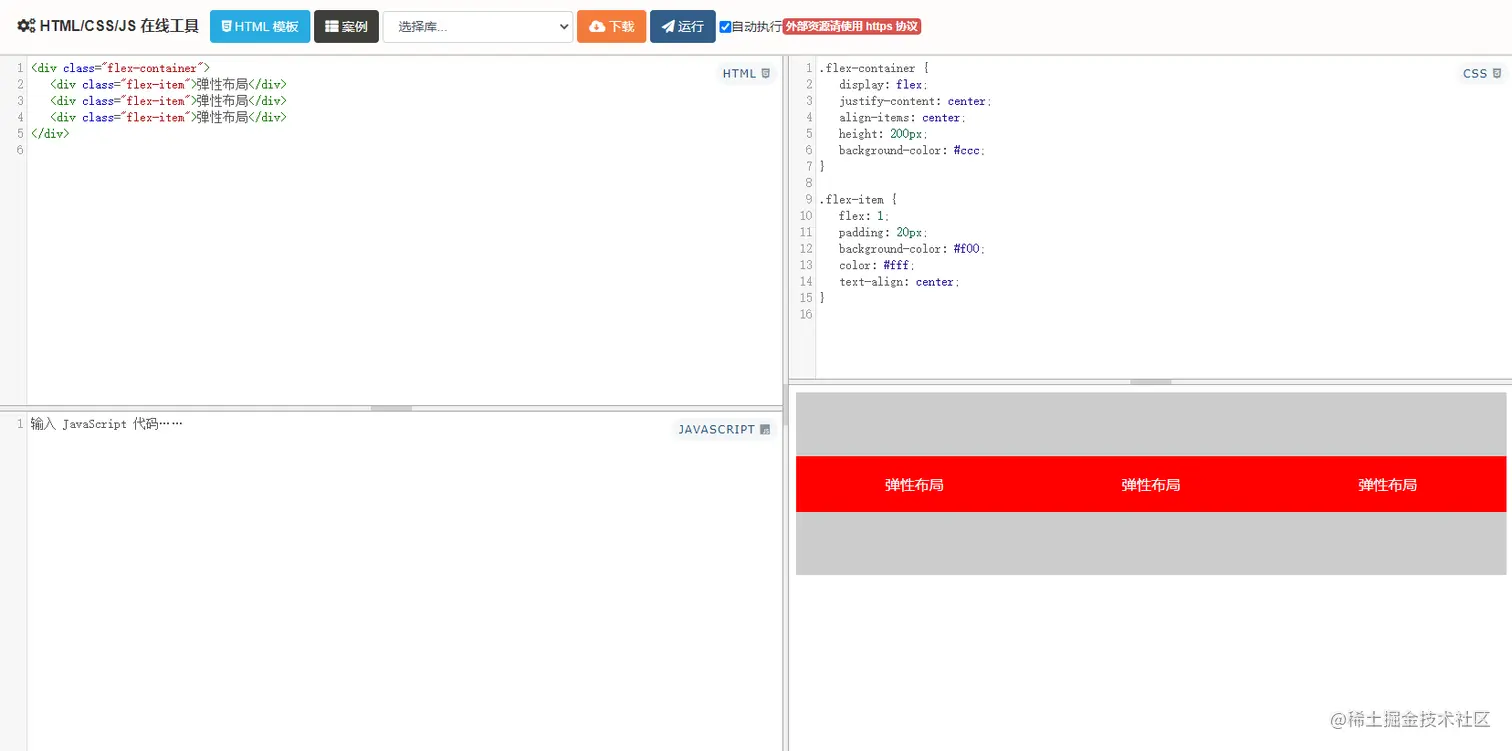Click the red 外部资源请使用 https 协议 notice
This screenshot has width=1512, height=751.
pos(851,27)
